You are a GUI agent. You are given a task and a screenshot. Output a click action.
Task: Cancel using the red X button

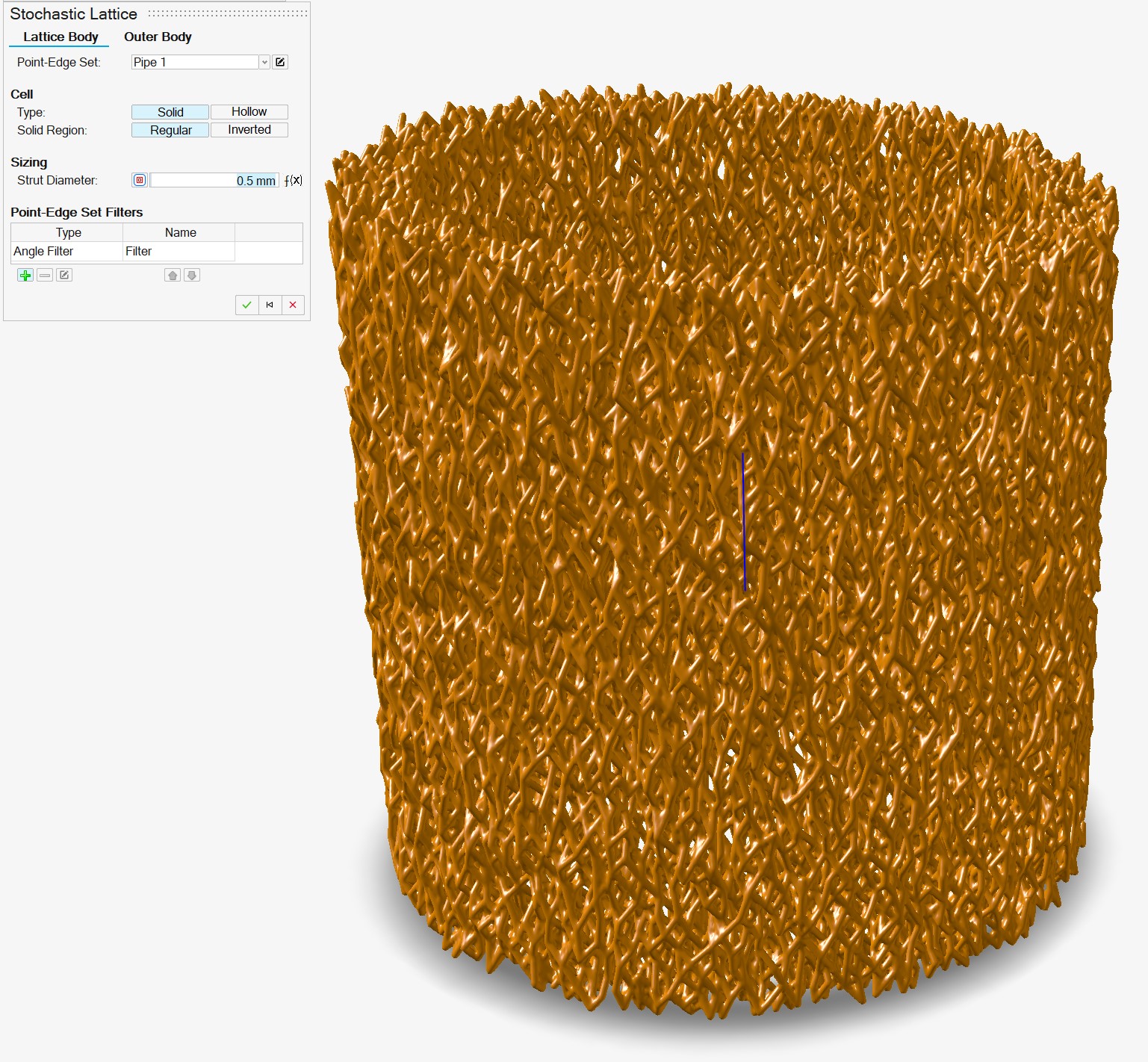click(293, 305)
